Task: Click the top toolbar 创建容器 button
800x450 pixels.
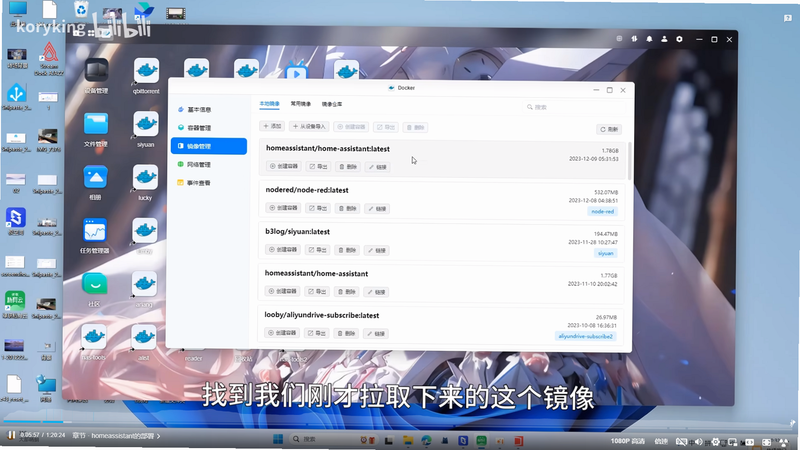Action: click(x=351, y=127)
